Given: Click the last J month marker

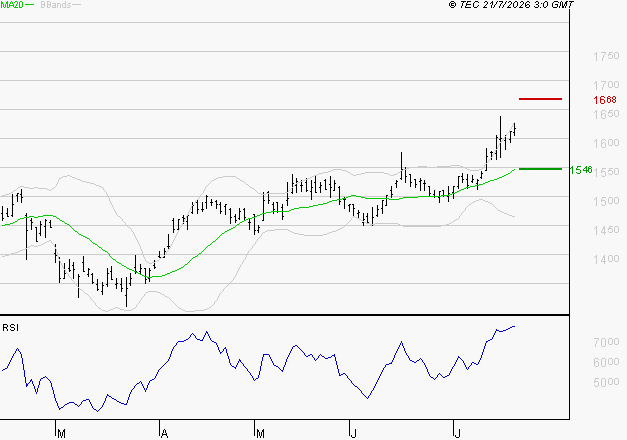Looking at the screenshot, I should pyautogui.click(x=457, y=434).
